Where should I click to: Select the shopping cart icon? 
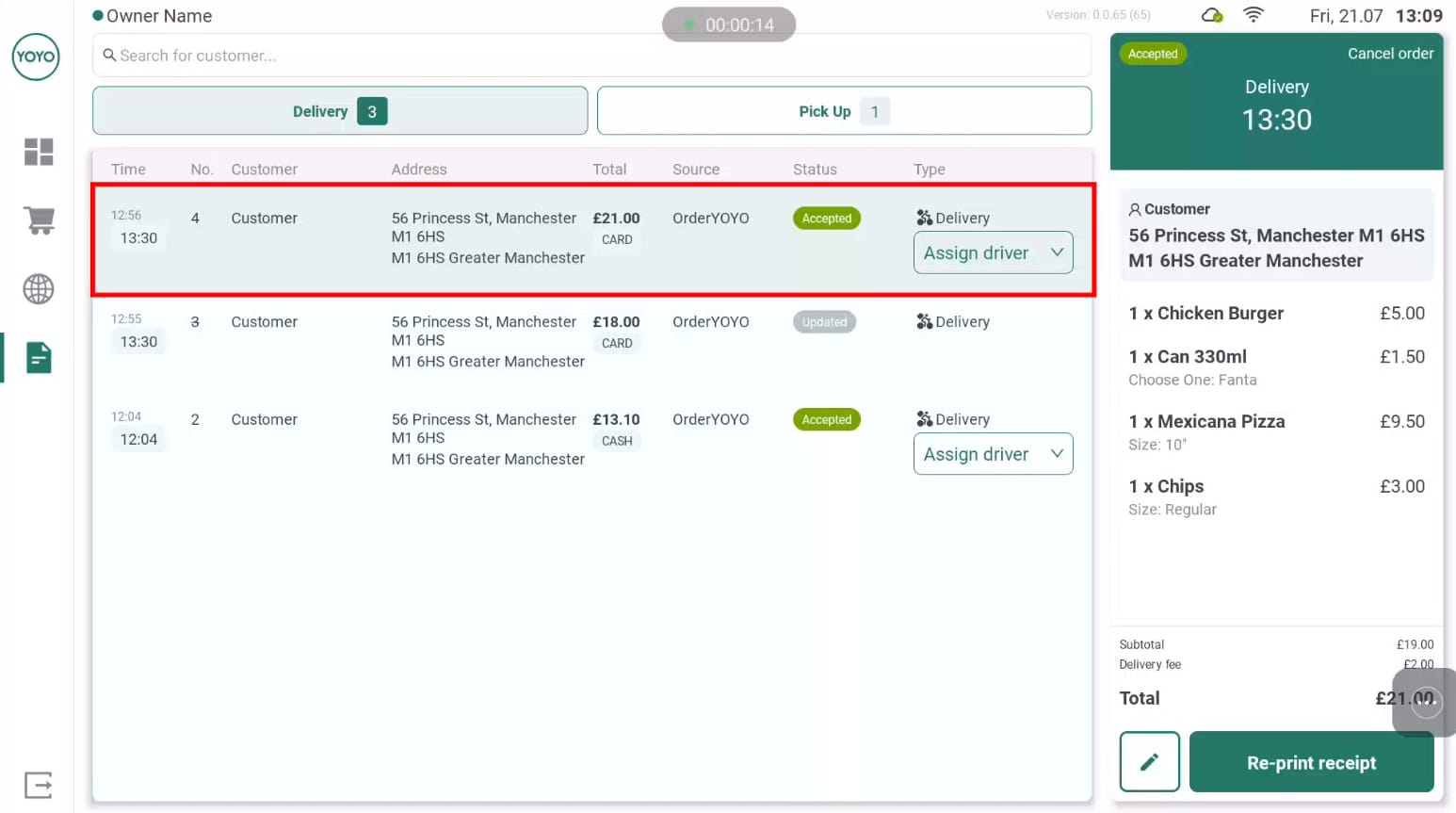pos(38,220)
